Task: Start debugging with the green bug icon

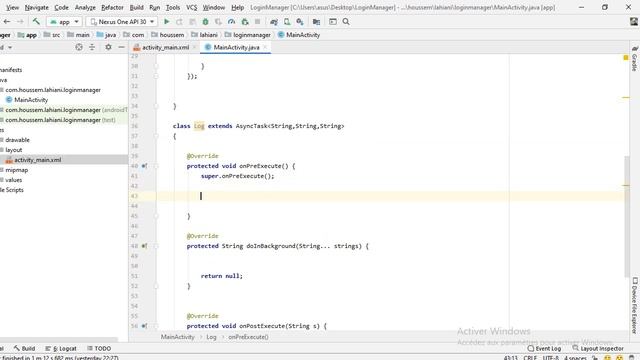Action: tap(205, 22)
